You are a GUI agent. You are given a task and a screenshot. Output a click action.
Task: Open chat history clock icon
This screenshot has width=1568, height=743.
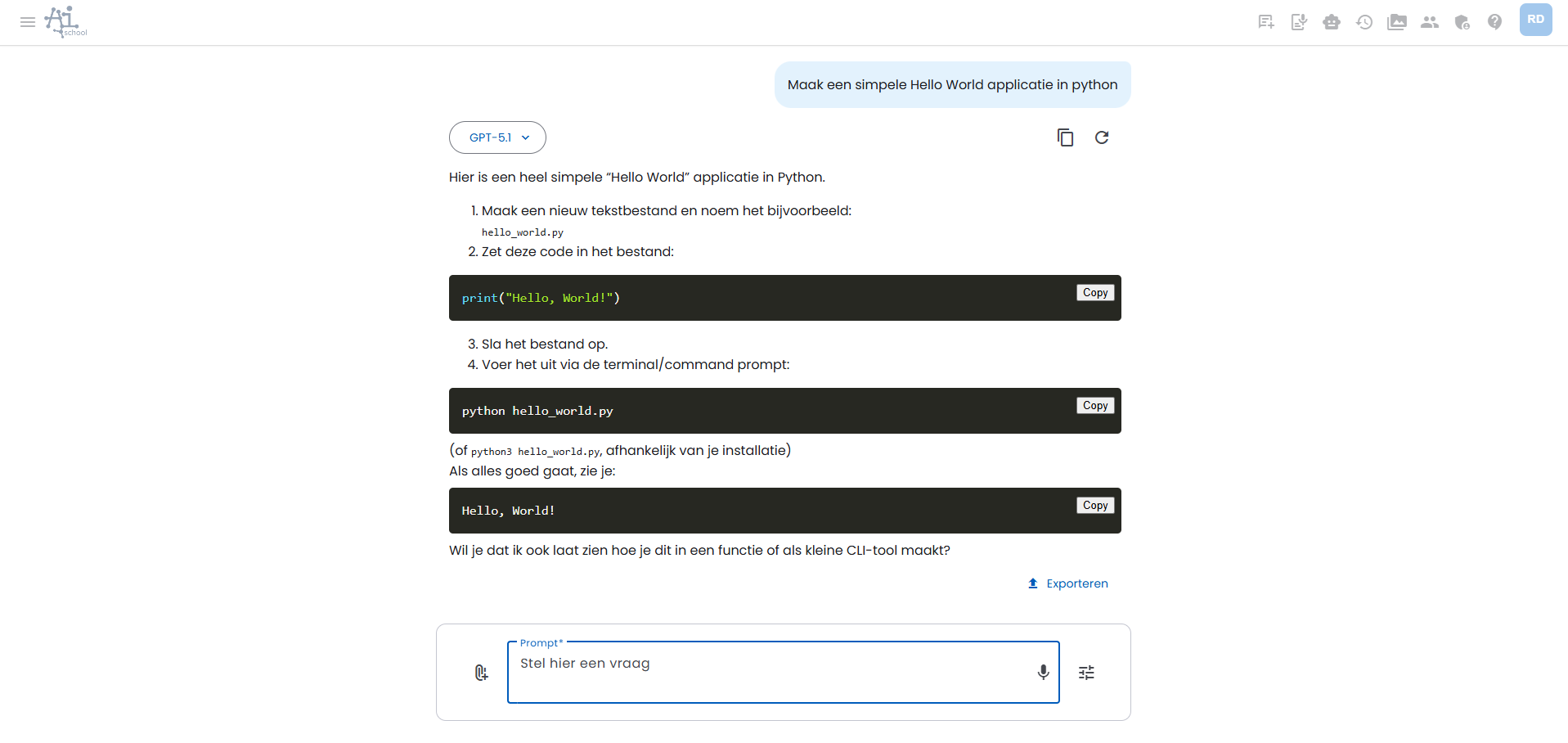click(x=1364, y=22)
